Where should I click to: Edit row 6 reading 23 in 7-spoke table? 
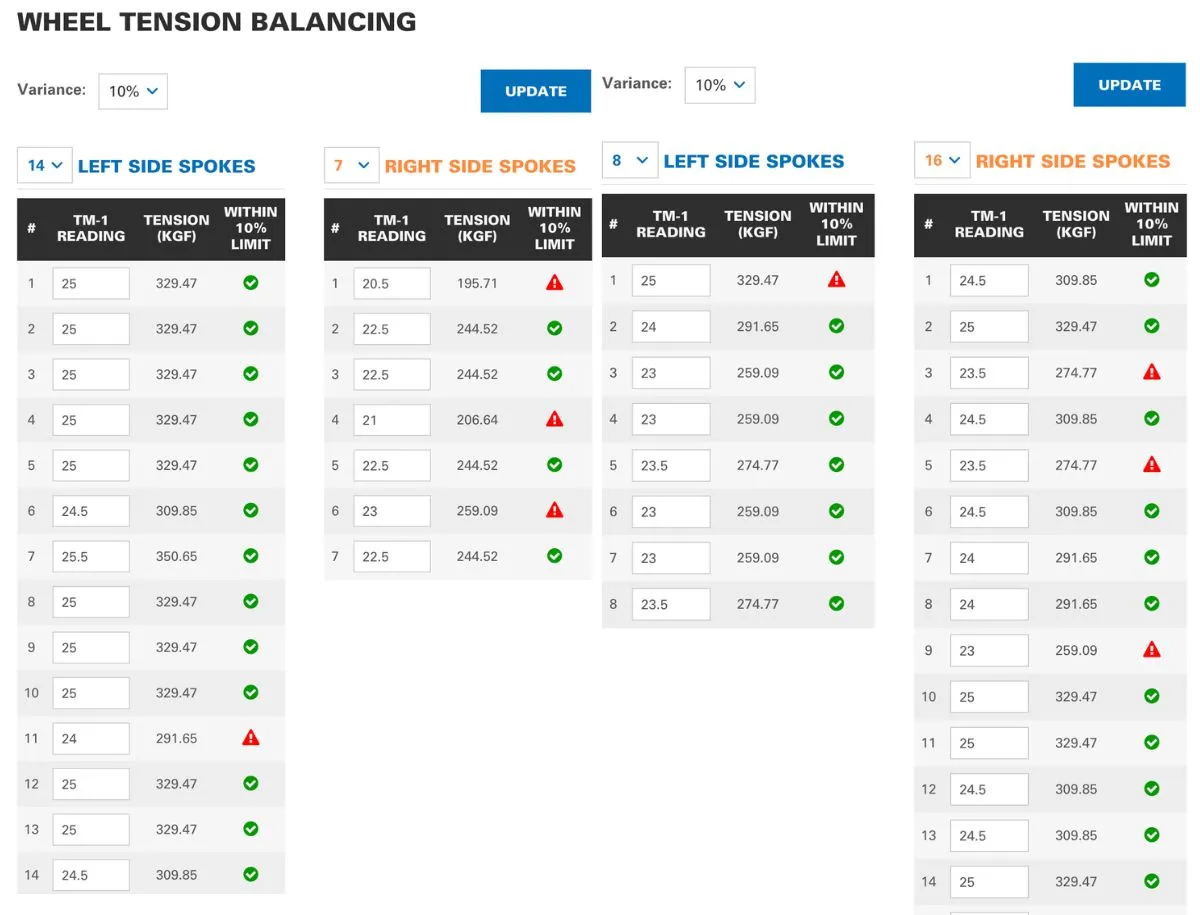point(392,511)
